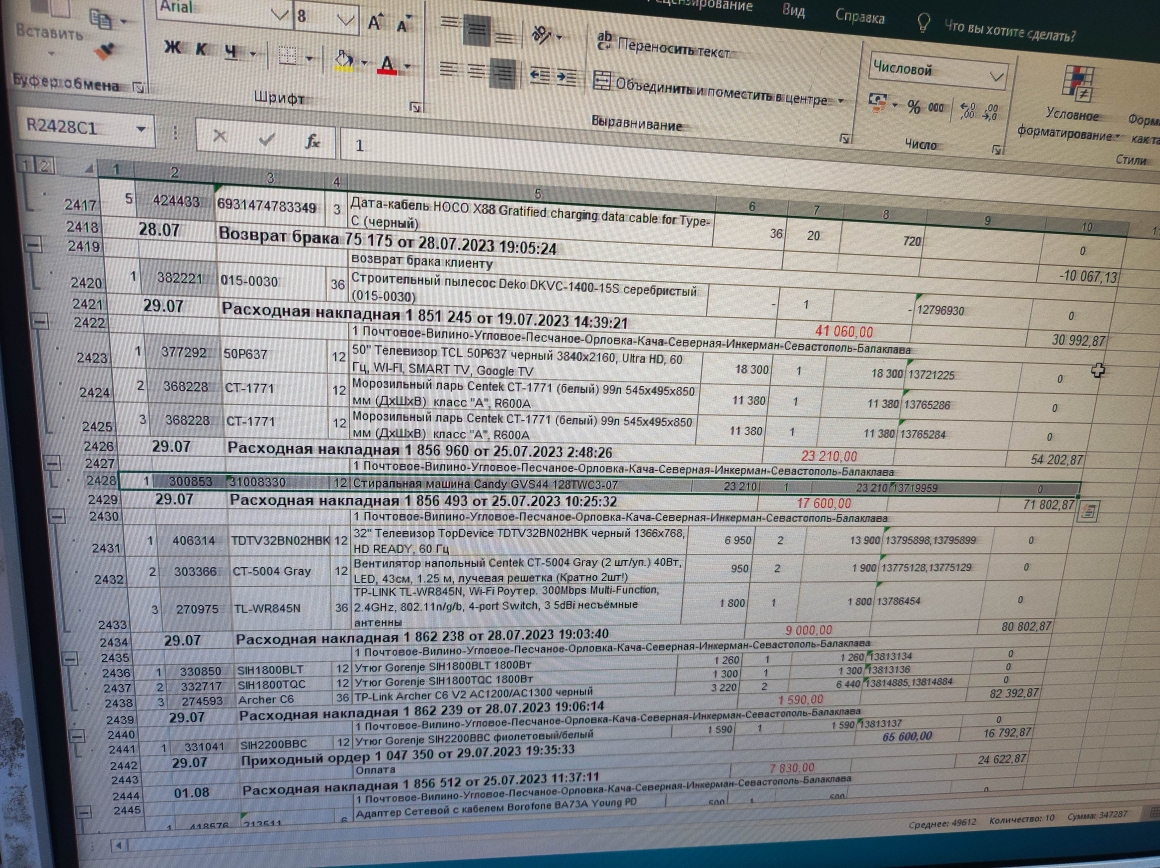Screen dimensions: 1160x868
Task: Click the fx Insert Function icon
Action: click(x=313, y=141)
